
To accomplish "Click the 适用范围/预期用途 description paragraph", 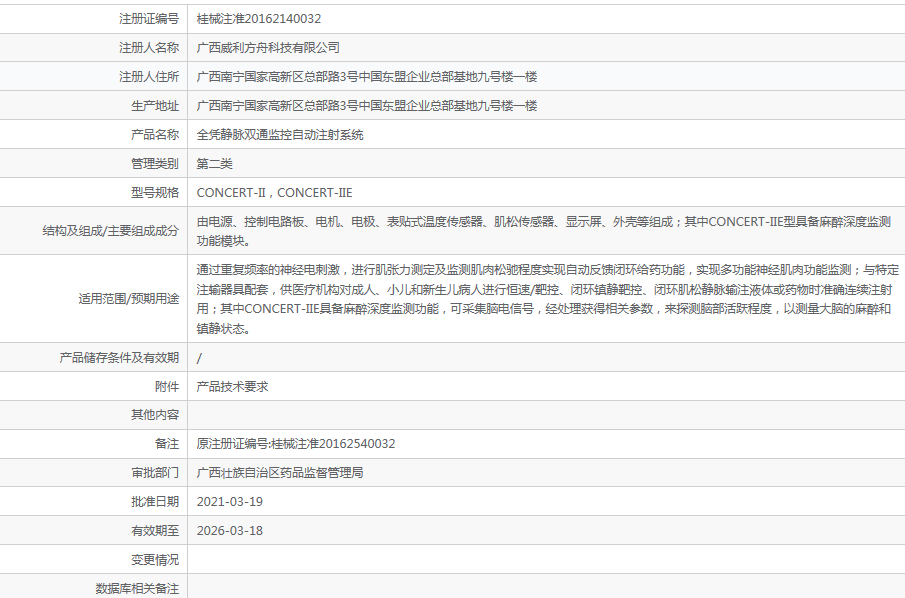I will [x=547, y=299].
